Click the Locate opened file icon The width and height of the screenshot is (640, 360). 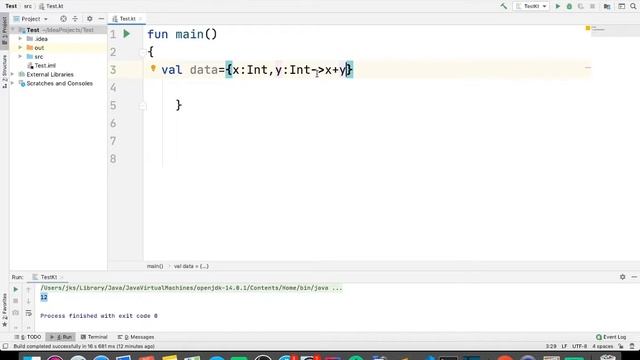click(x=63, y=19)
